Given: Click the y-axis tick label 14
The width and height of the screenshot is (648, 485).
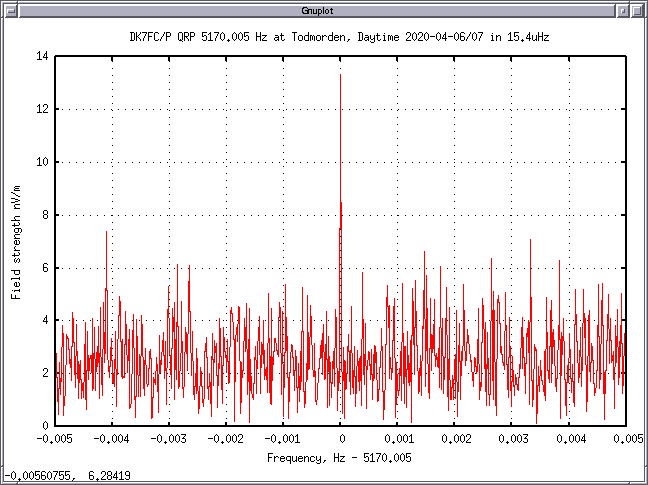Looking at the screenshot, I should coord(42,57).
